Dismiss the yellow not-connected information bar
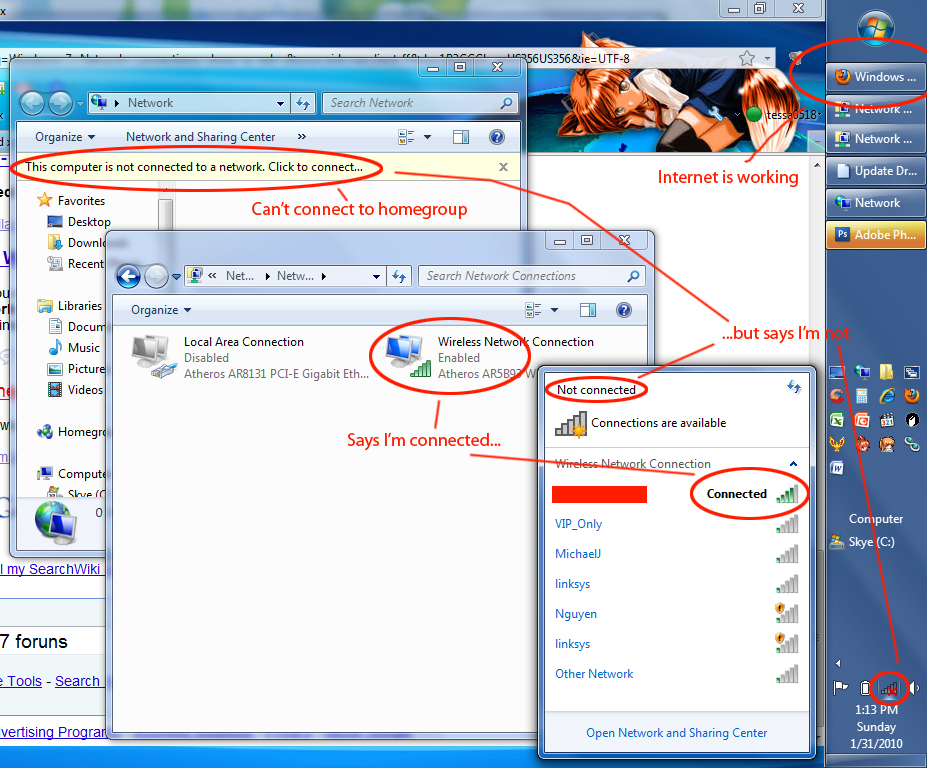Viewport: 927px width, 768px height. click(x=503, y=167)
